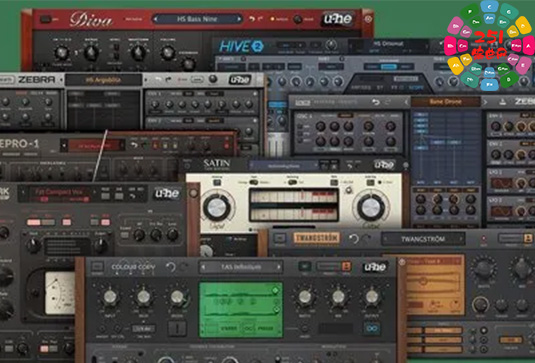
Task: Click output knob in Diva header
Action: (x=298, y=19)
